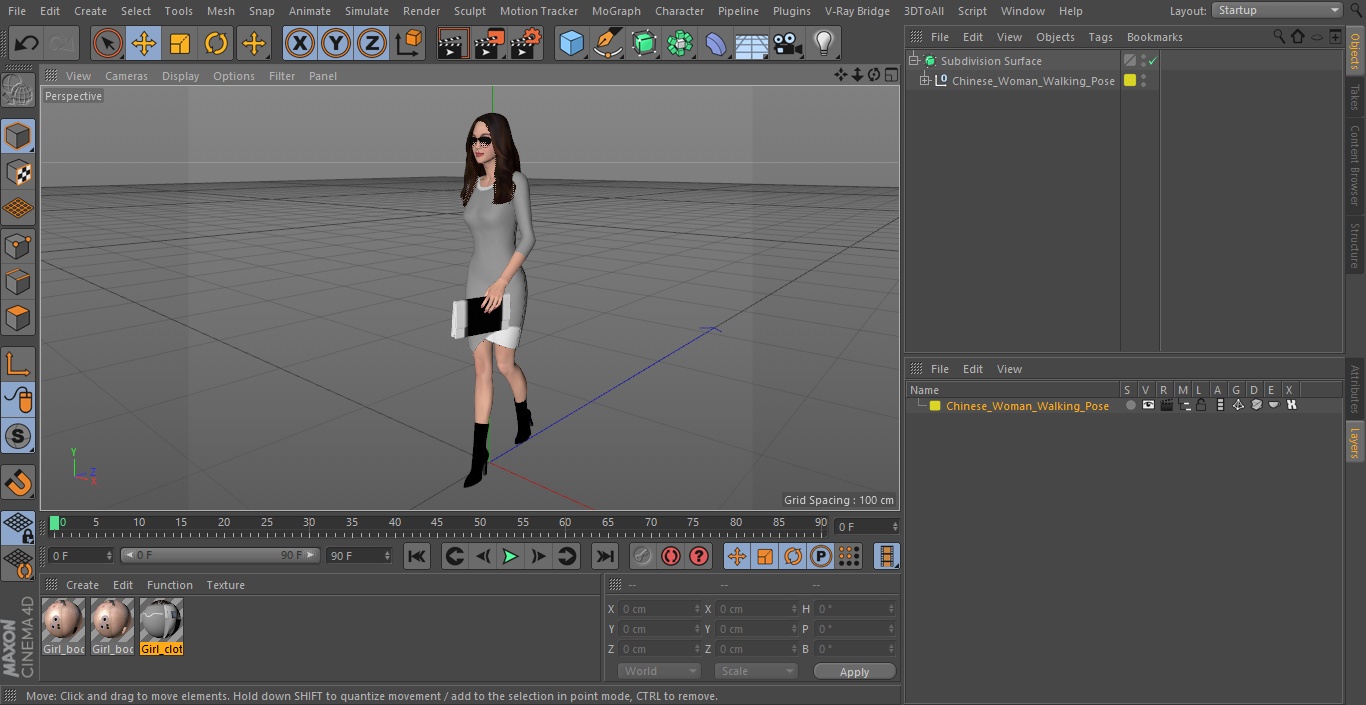The width and height of the screenshot is (1366, 705).
Task: Toggle Z axis lock
Action: pyautogui.click(x=372, y=44)
